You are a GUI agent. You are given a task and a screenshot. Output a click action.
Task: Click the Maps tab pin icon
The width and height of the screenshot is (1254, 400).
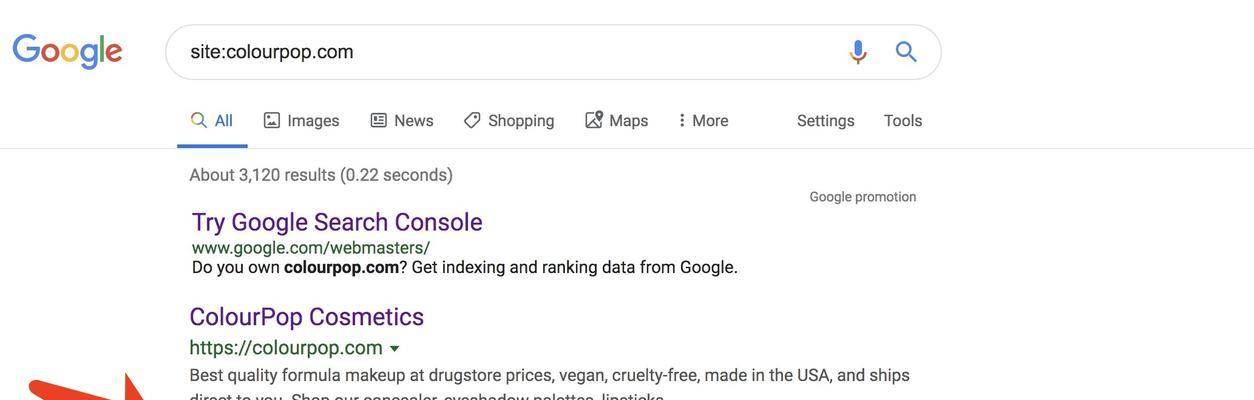coord(594,120)
